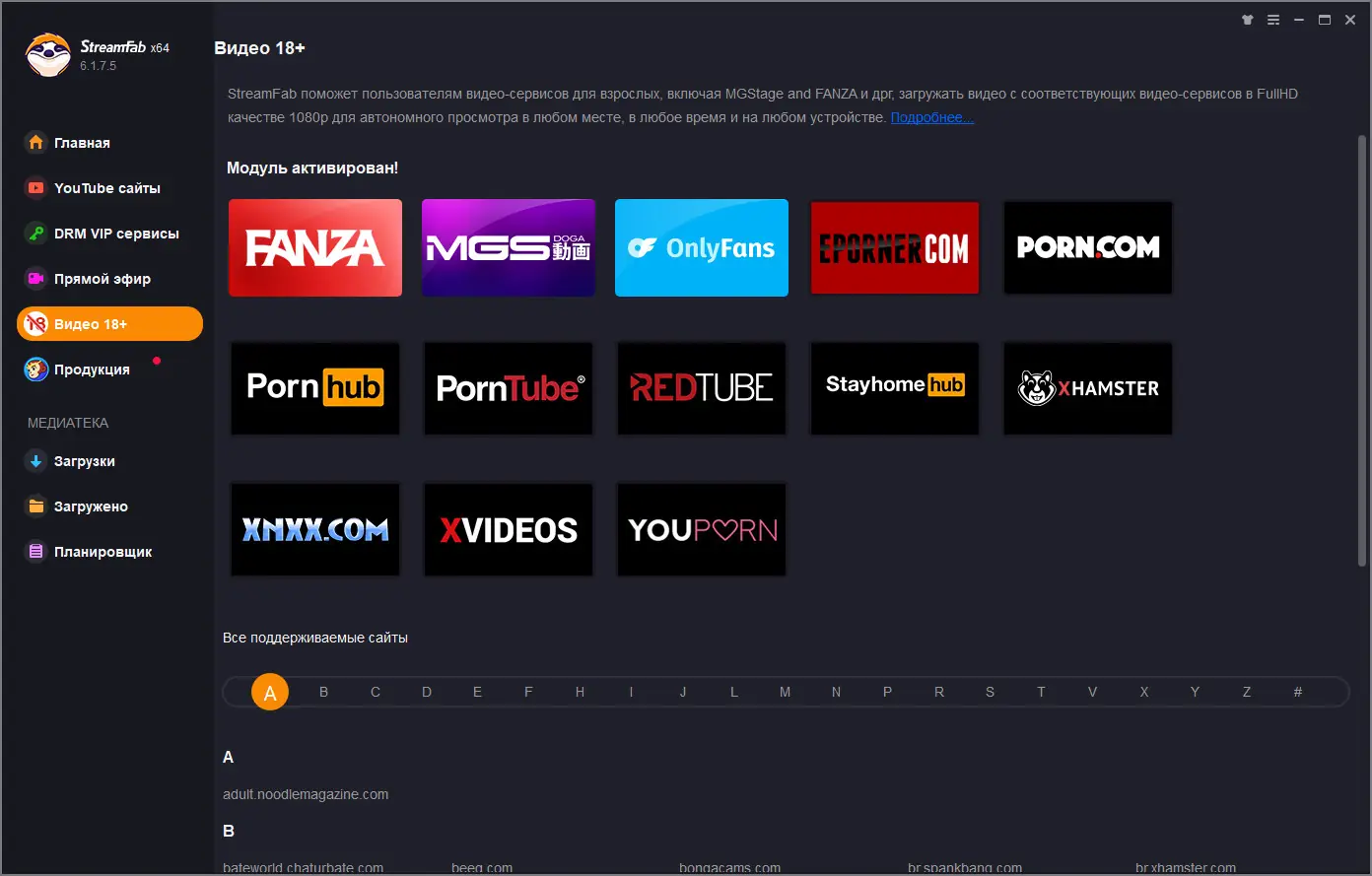Jump to letter F sites

click(529, 692)
